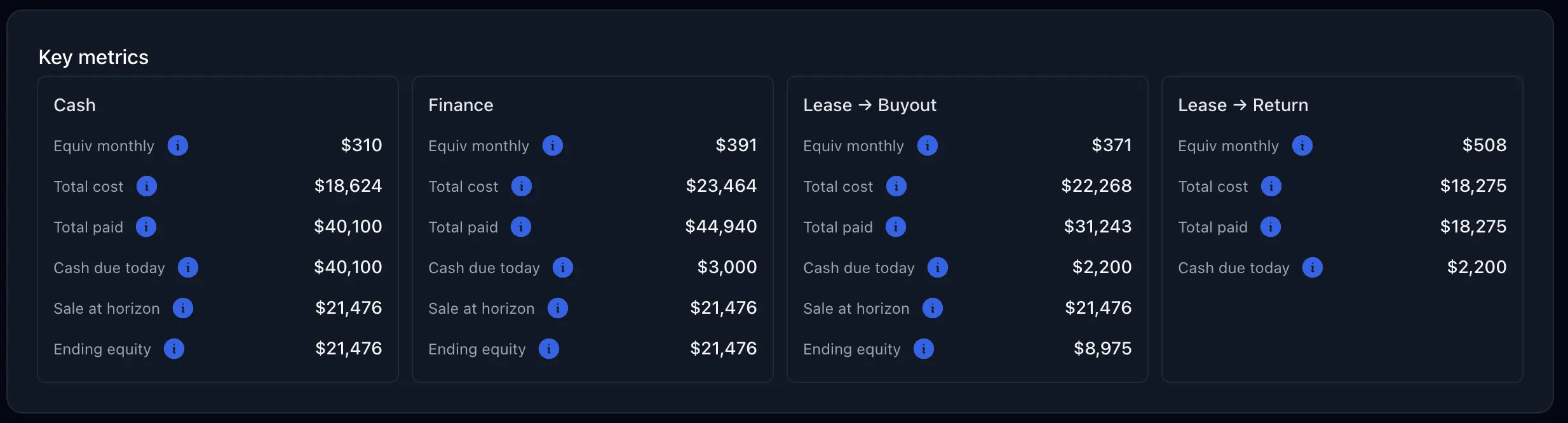The height and width of the screenshot is (423, 1568).
Task: Click info icon for Finance Sale at horizon
Action: 558,308
